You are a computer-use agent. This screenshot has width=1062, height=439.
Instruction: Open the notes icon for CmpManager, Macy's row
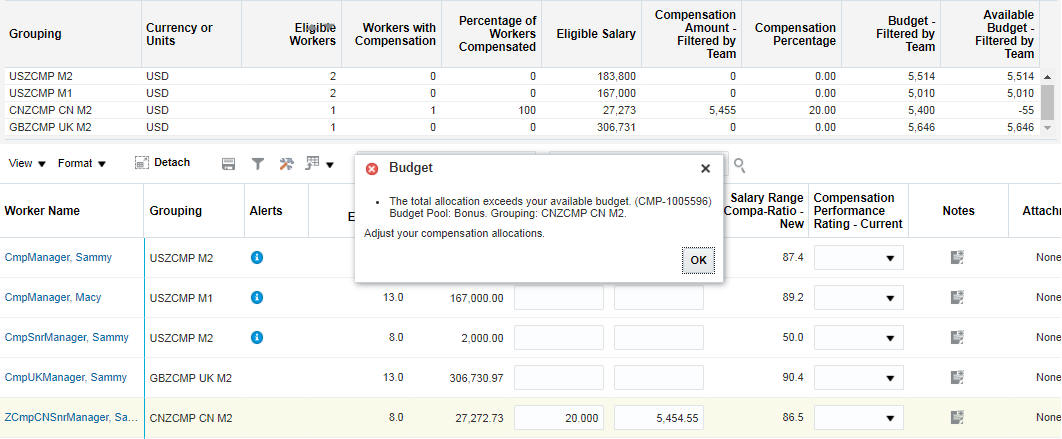[x=957, y=297]
